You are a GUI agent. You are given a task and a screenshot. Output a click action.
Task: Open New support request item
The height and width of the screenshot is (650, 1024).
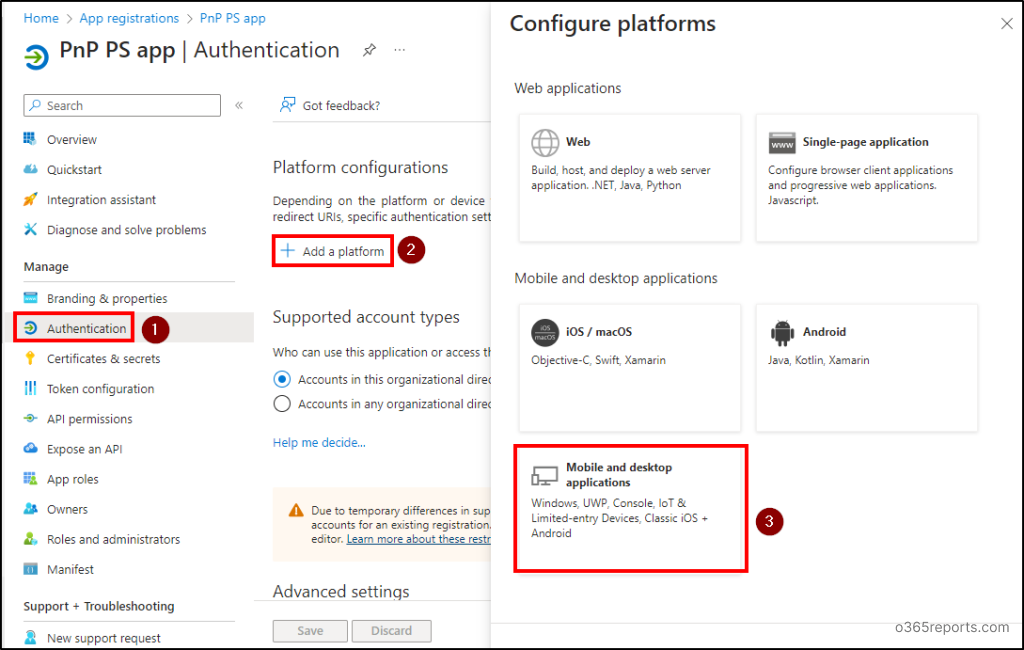(104, 638)
